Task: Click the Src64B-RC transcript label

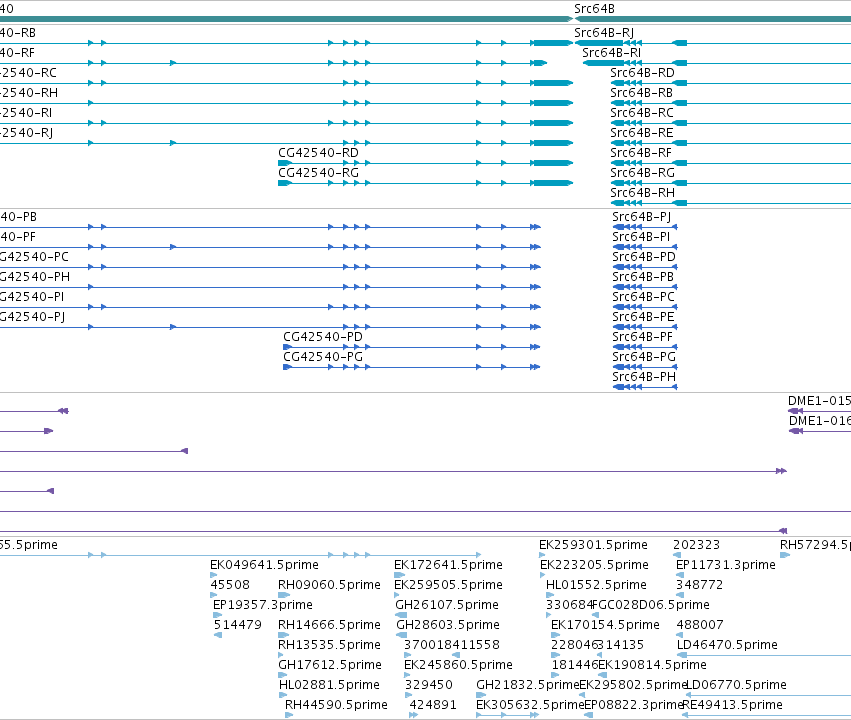Action: tap(642, 113)
